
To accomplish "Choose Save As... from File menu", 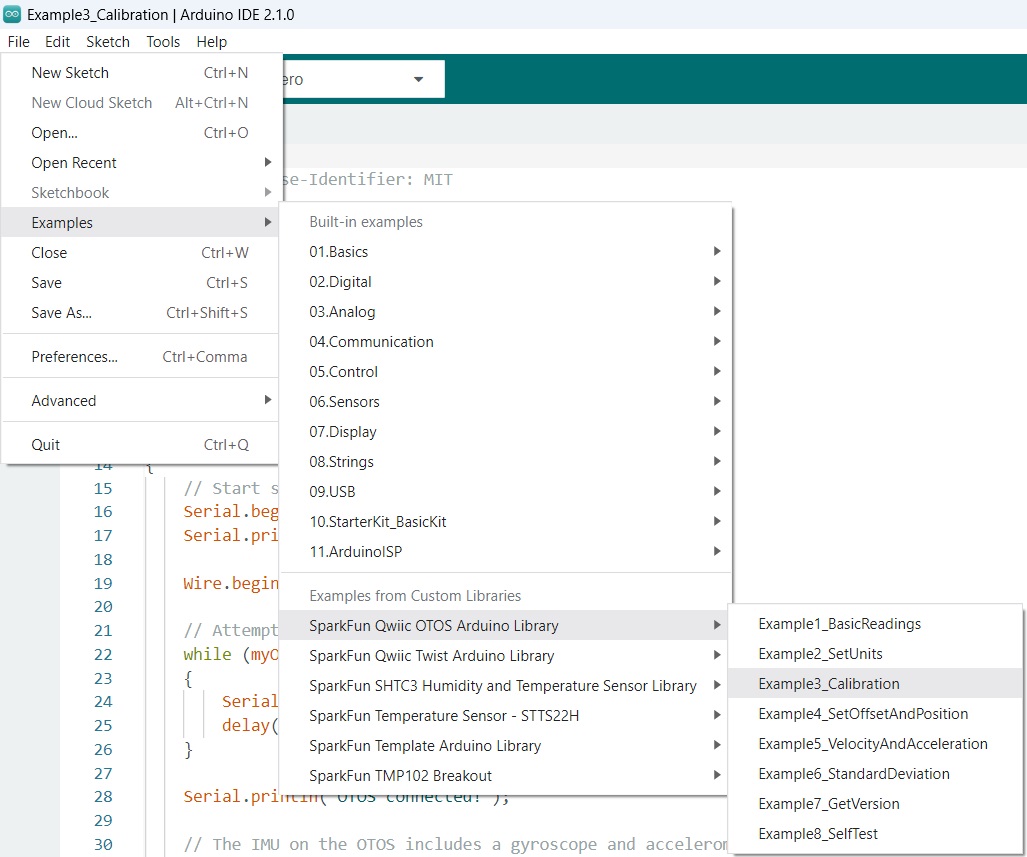I will coord(62,313).
